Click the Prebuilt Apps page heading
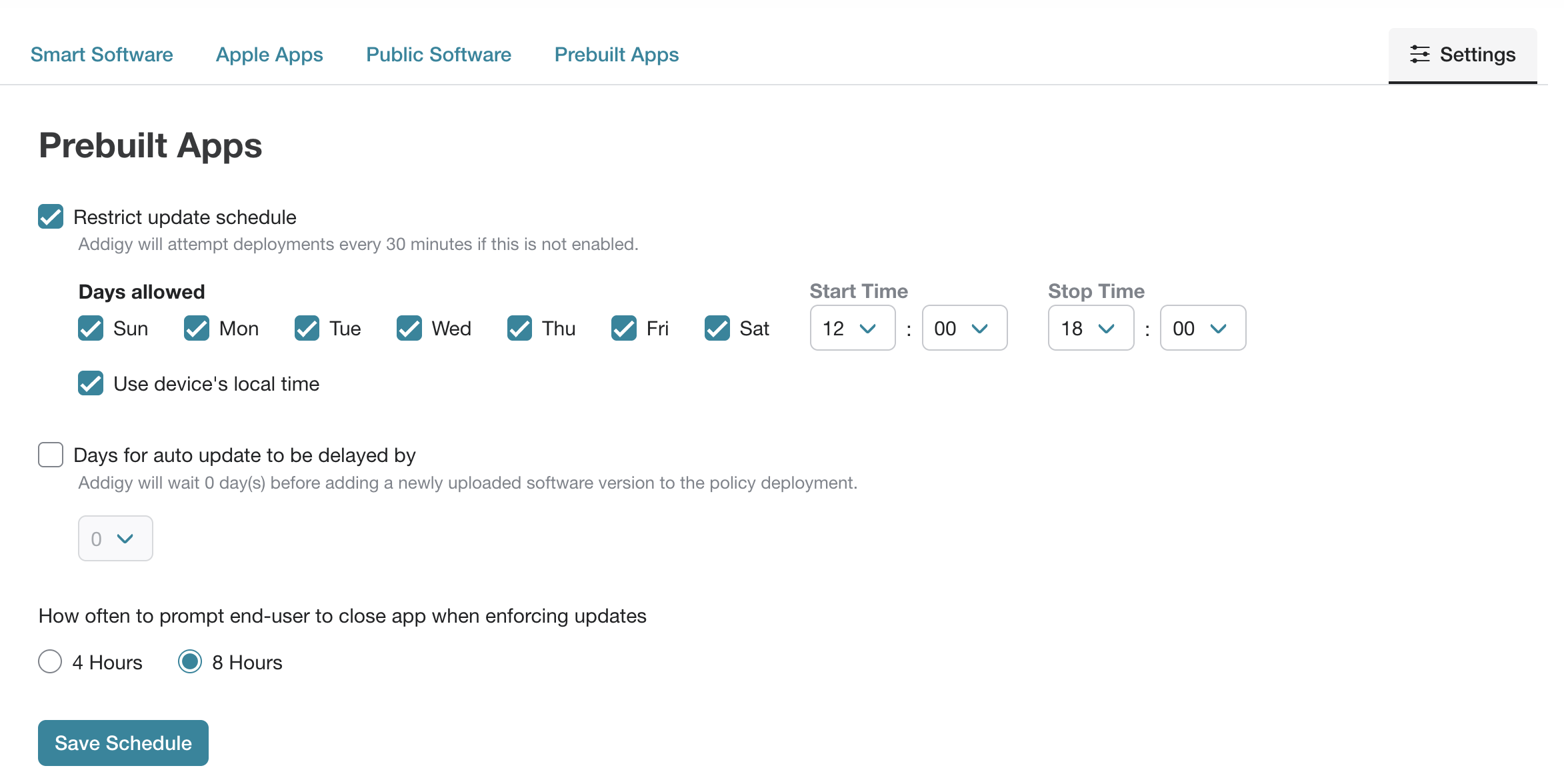Screen dimensions: 1564x784 coord(151,145)
